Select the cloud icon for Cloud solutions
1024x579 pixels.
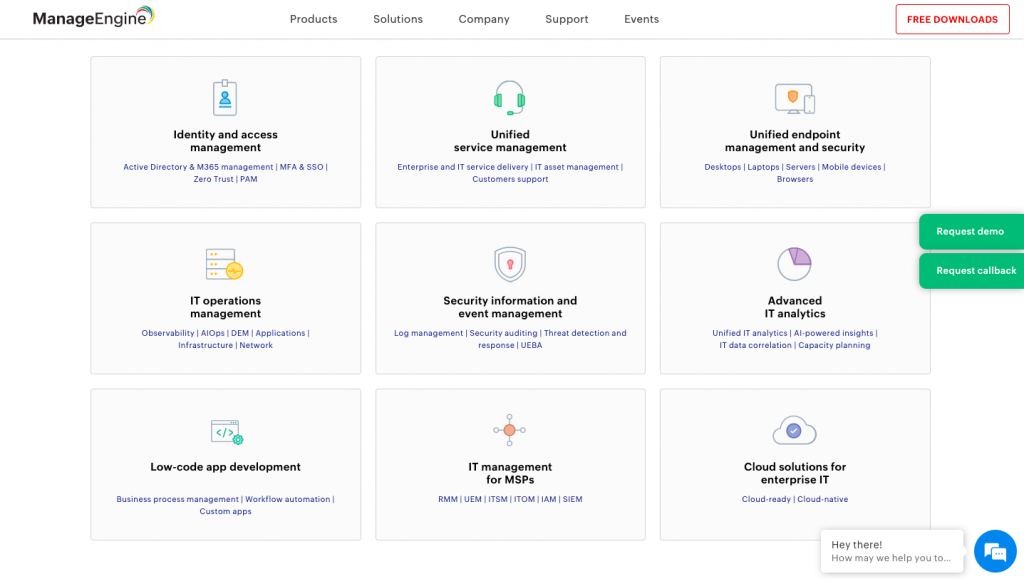[x=795, y=429]
